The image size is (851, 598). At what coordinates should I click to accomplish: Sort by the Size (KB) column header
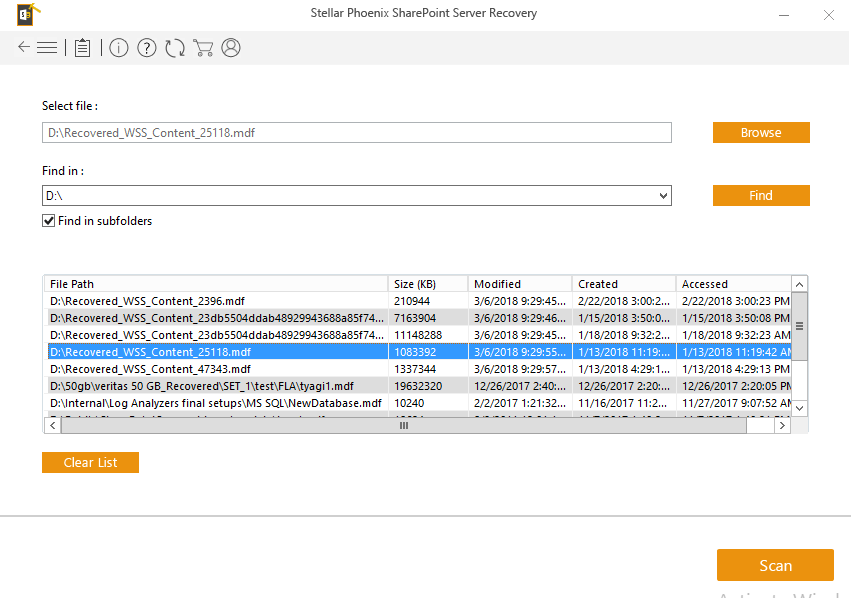427,284
